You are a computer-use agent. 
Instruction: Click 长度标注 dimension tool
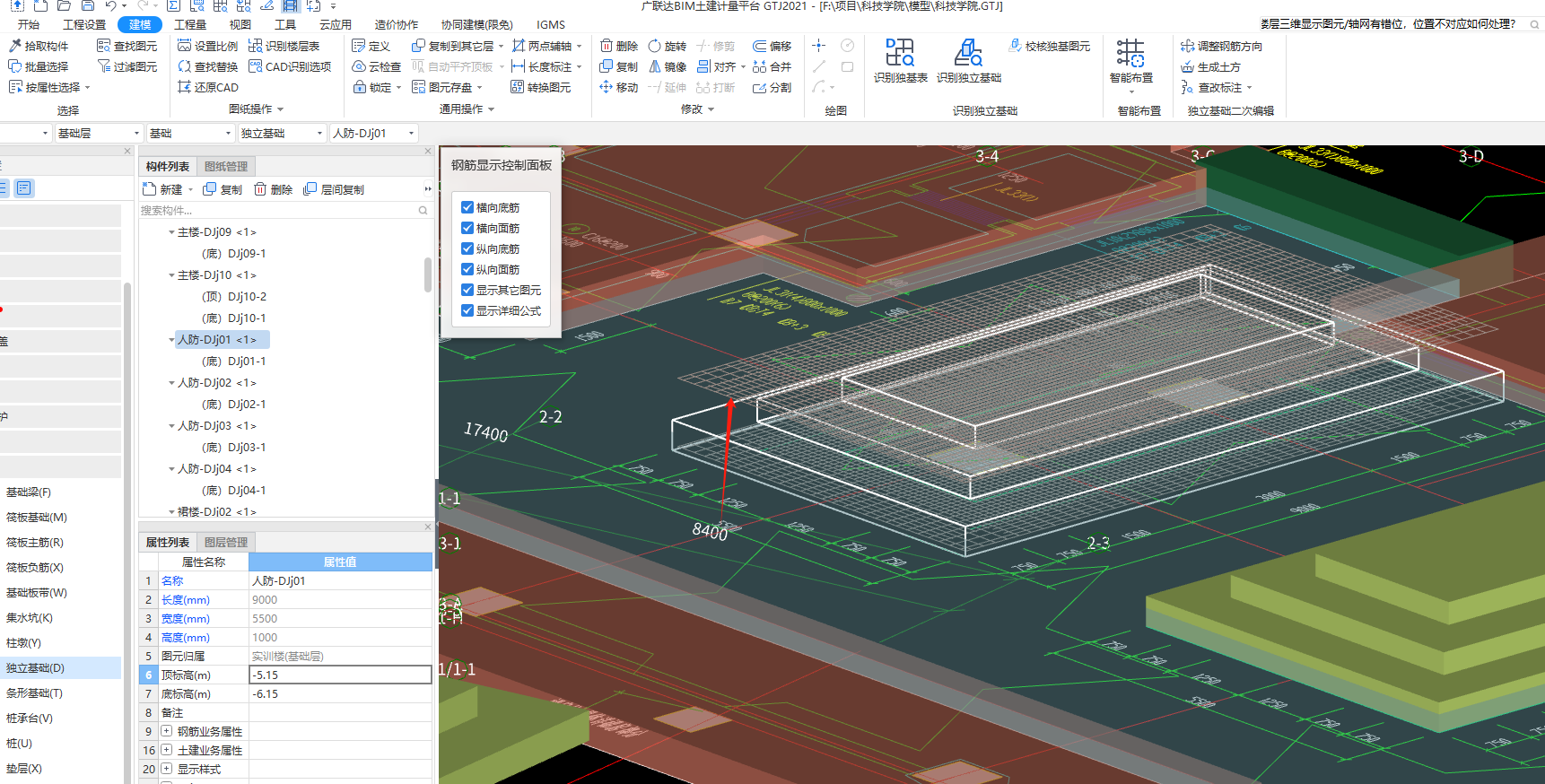click(546, 66)
